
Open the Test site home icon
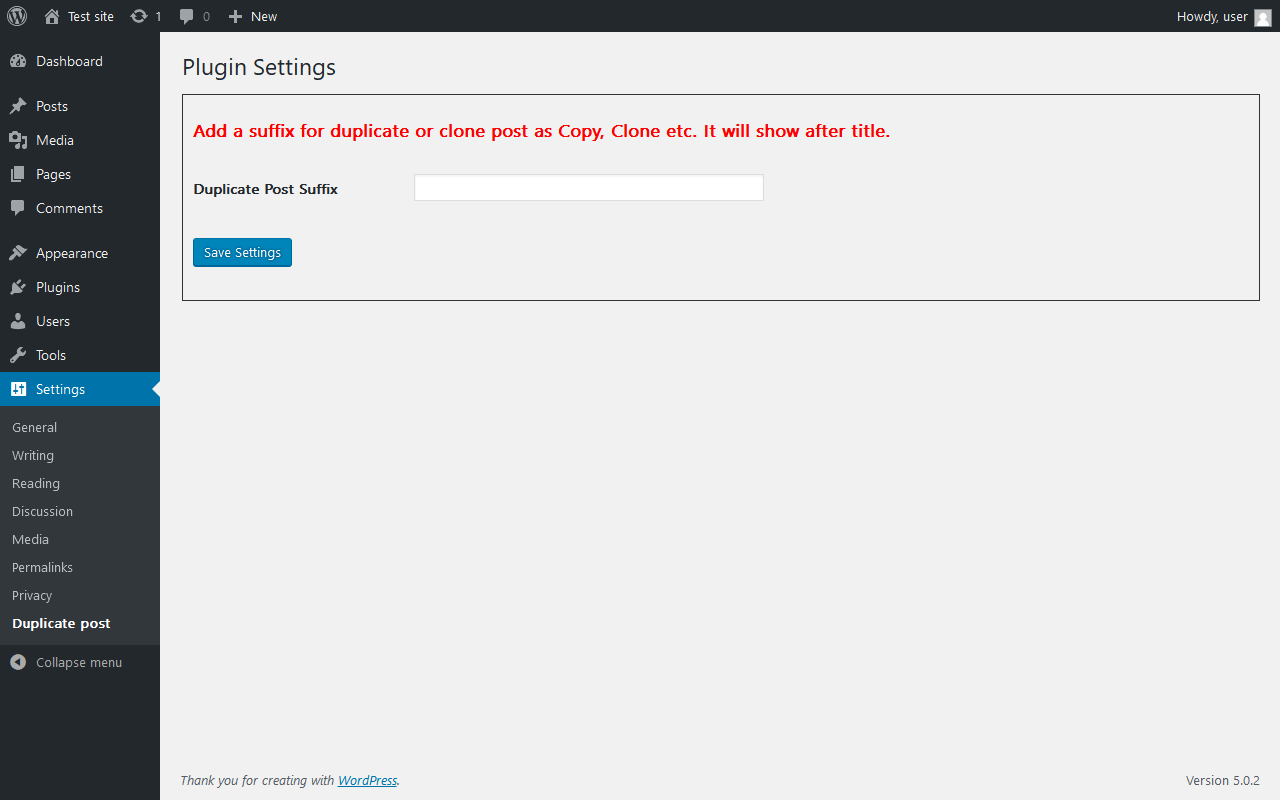click(x=52, y=16)
